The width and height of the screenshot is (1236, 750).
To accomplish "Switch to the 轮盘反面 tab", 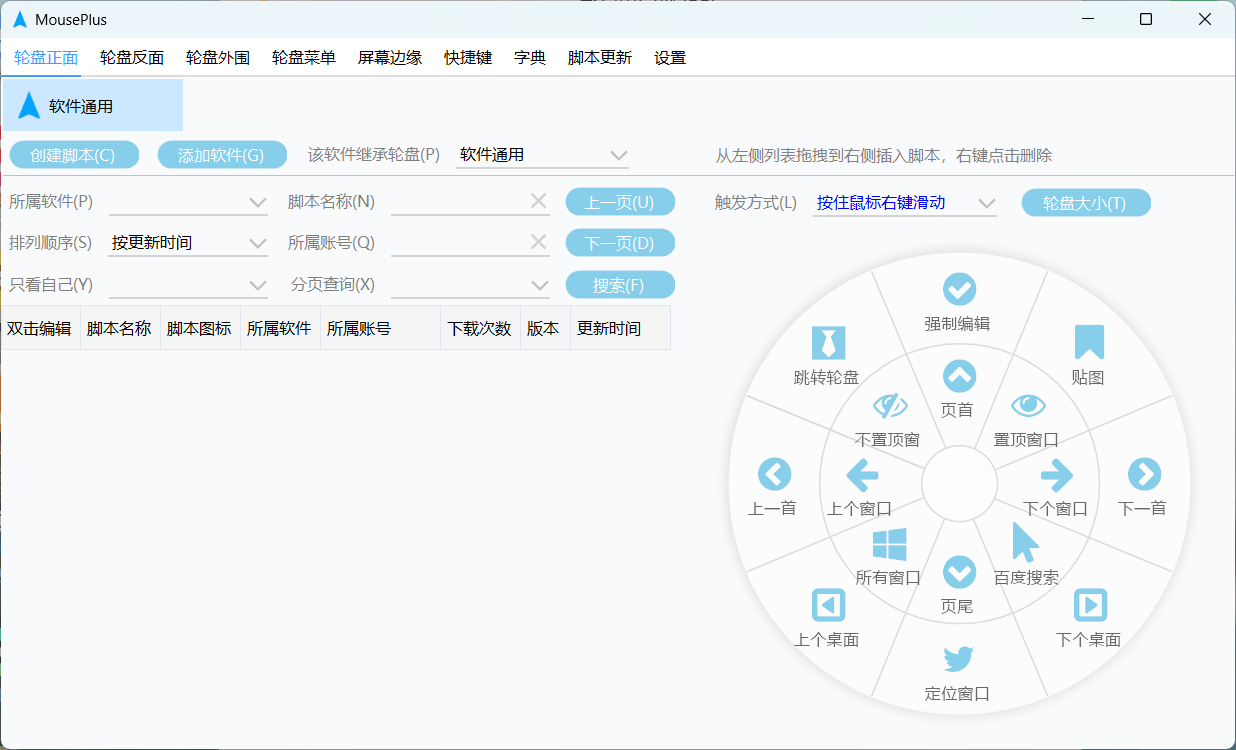I will [132, 58].
